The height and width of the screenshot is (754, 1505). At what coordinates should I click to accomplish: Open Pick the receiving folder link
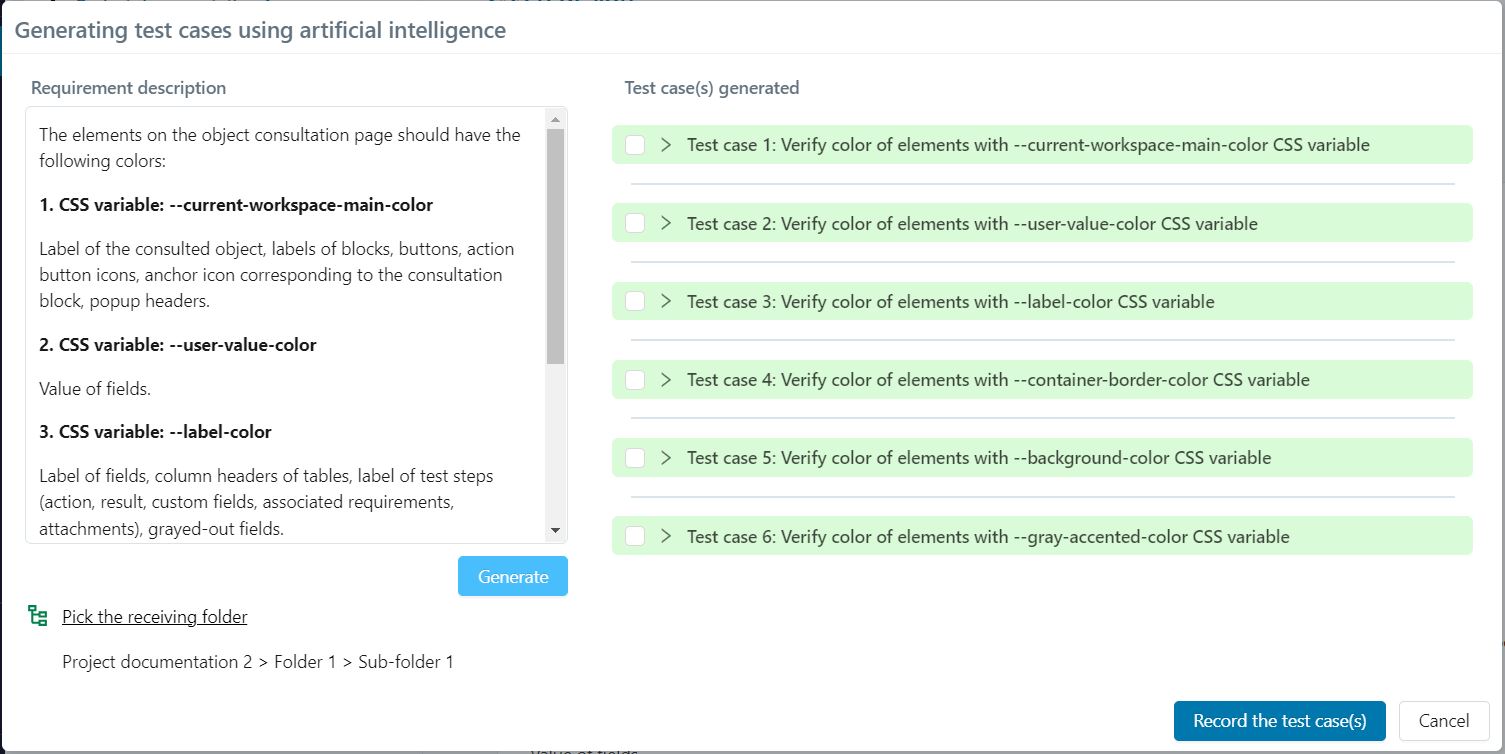154,616
